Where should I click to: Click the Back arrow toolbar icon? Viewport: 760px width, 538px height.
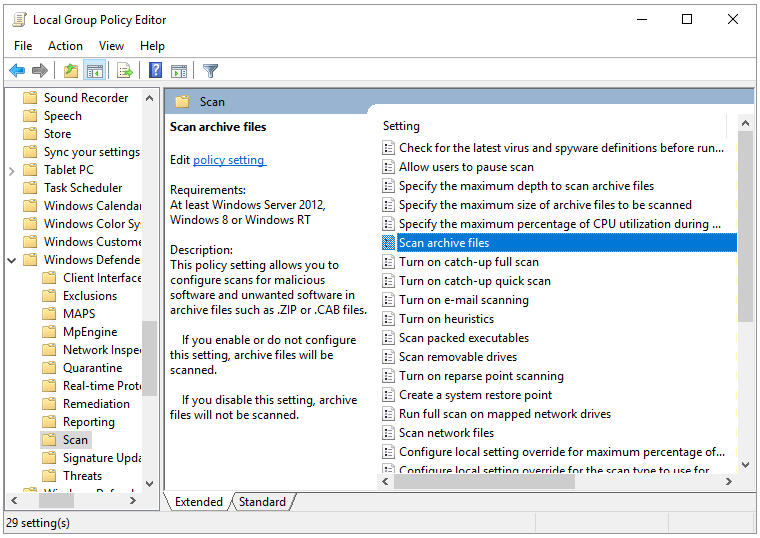point(17,71)
